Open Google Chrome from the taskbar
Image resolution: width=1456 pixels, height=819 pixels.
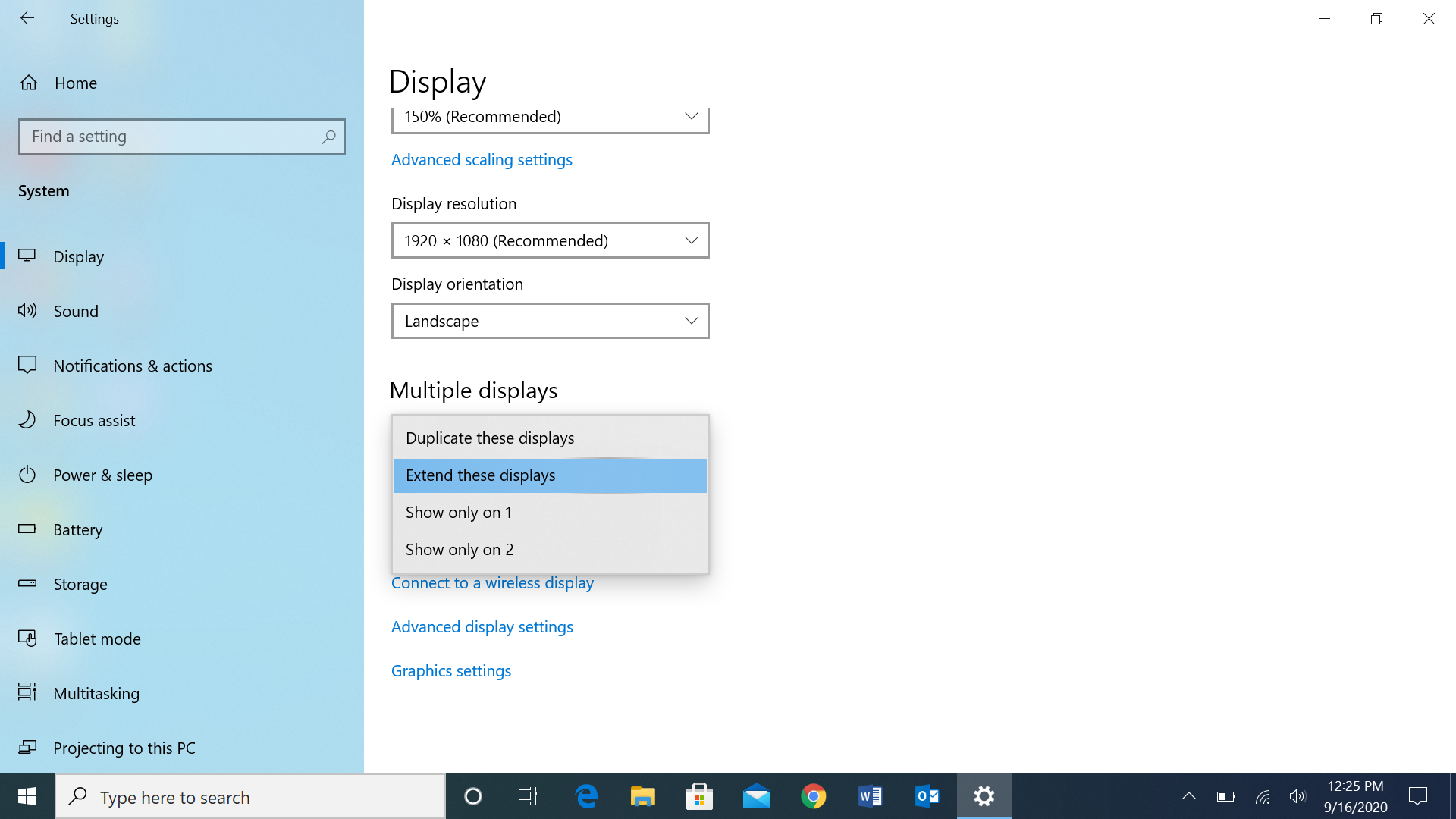[x=813, y=796]
